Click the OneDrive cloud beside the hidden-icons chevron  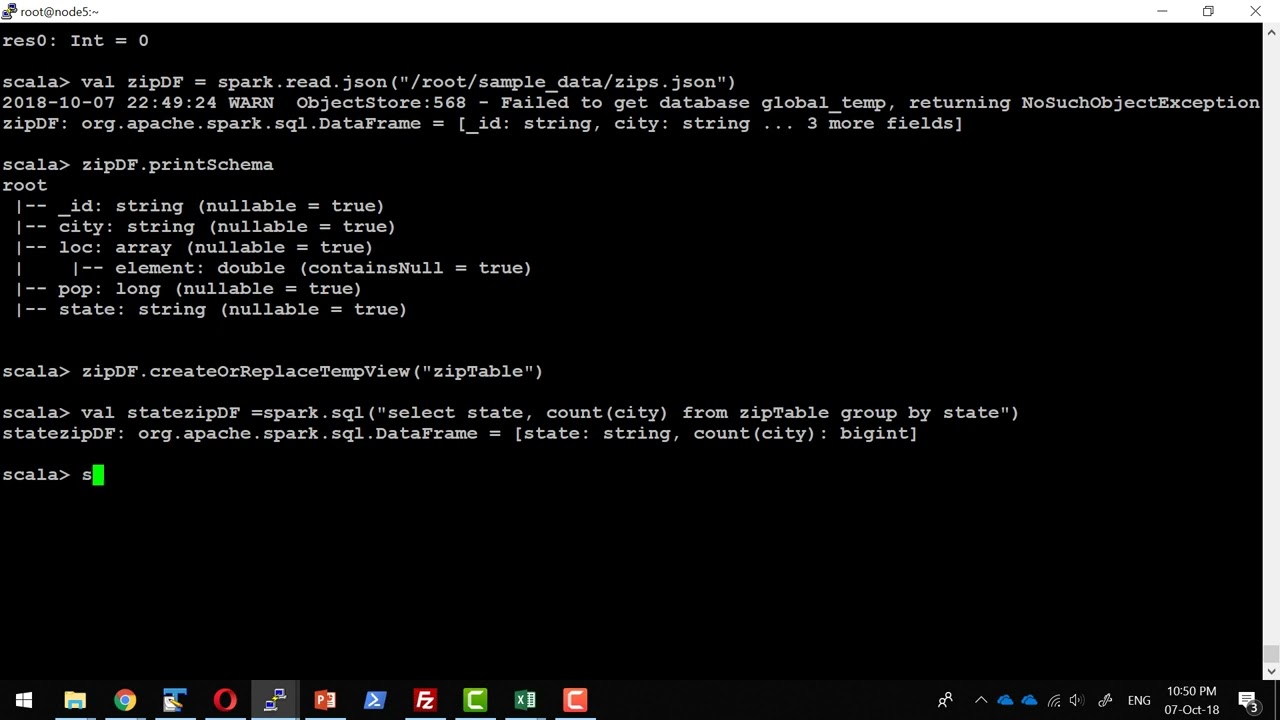[x=1005, y=700]
